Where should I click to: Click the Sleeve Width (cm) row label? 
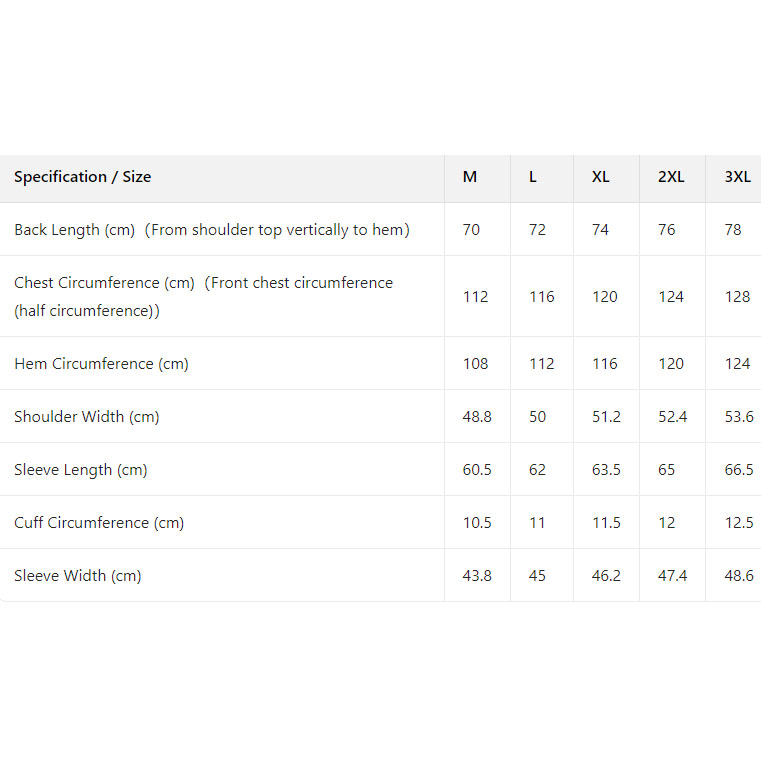[x=78, y=576]
